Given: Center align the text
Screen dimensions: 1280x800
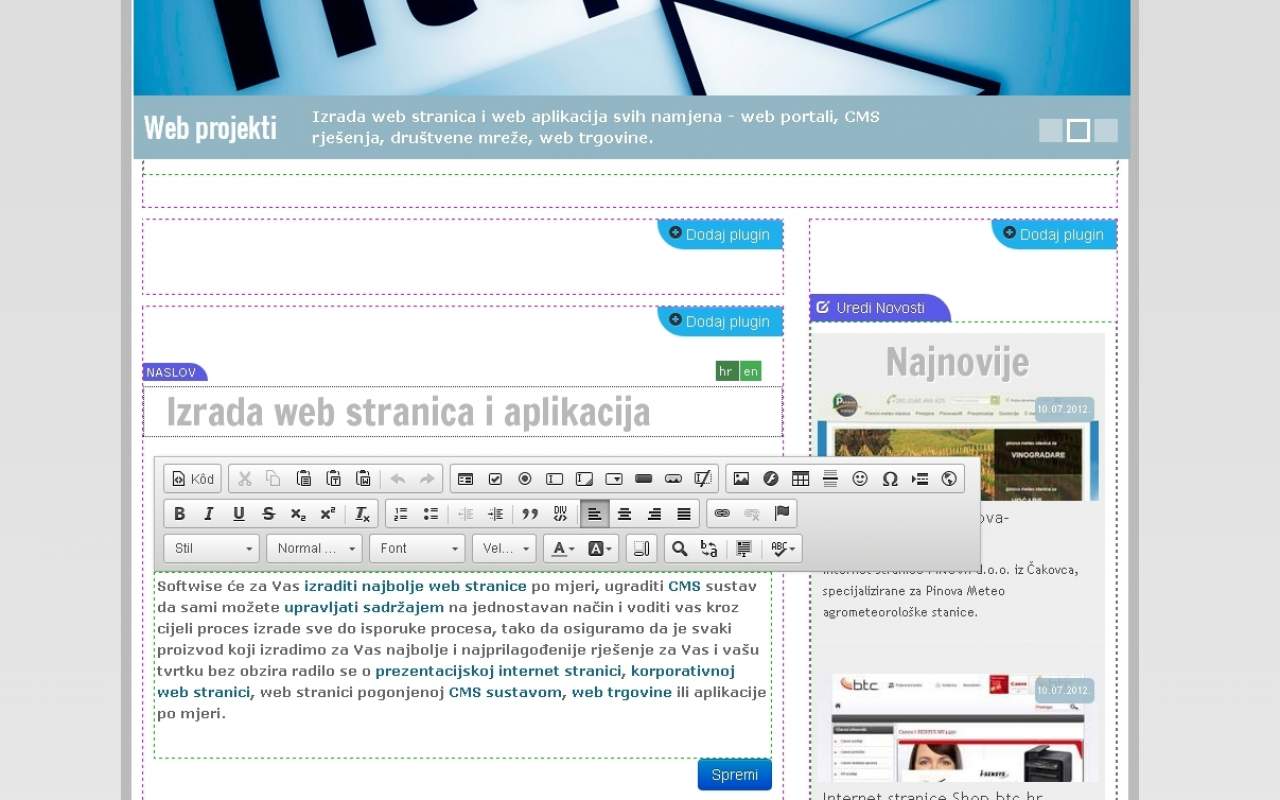Looking at the screenshot, I should [624, 514].
